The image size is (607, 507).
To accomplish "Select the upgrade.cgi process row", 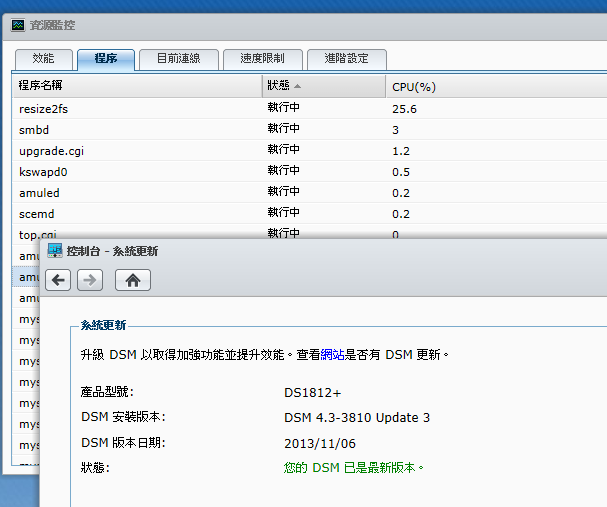I will pos(310,151).
